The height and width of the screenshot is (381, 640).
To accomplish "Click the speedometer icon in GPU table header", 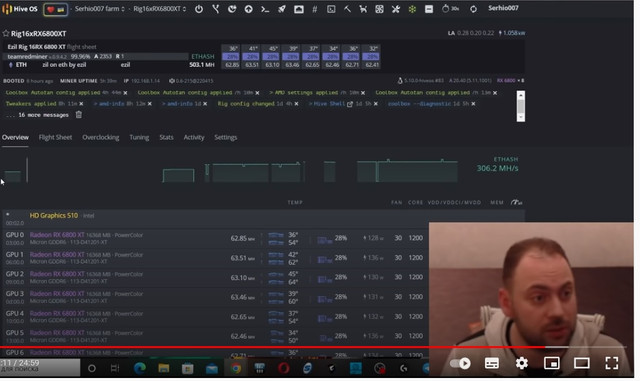I will click(x=516, y=202).
